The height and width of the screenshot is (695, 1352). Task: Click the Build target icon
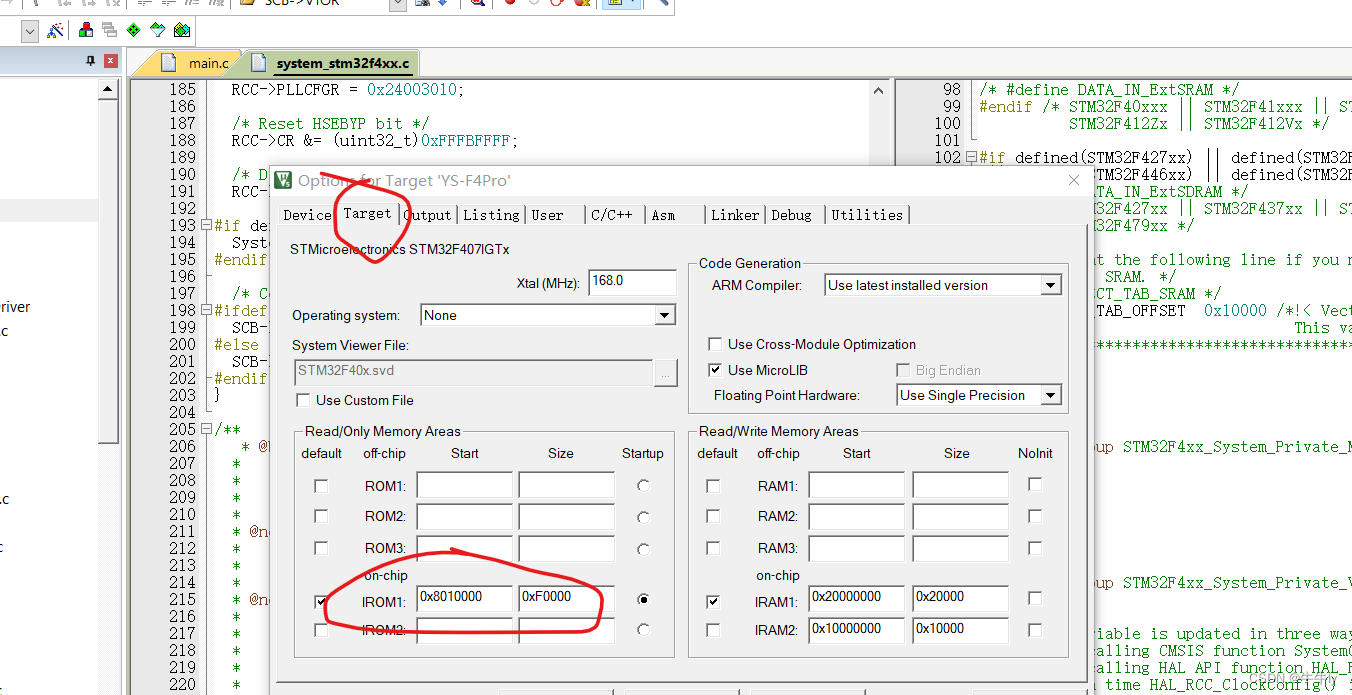tap(108, 30)
